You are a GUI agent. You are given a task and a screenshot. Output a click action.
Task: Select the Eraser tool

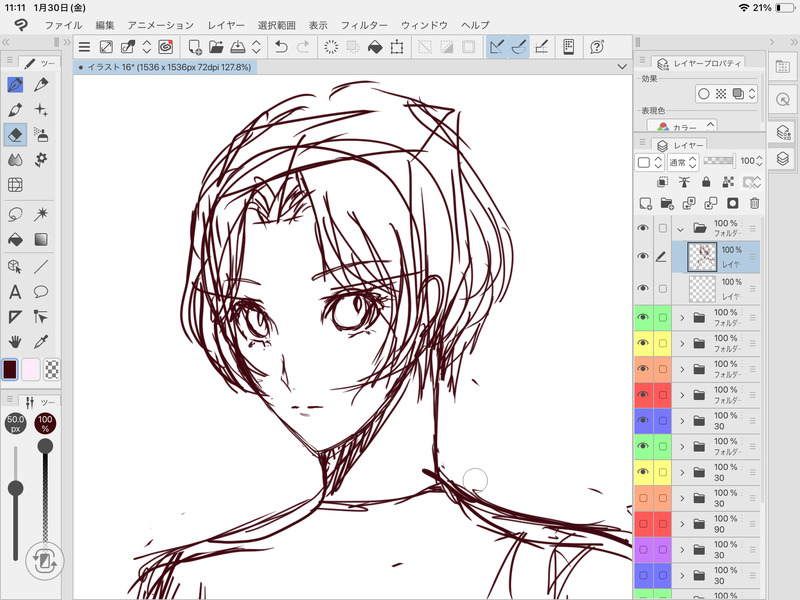point(15,135)
